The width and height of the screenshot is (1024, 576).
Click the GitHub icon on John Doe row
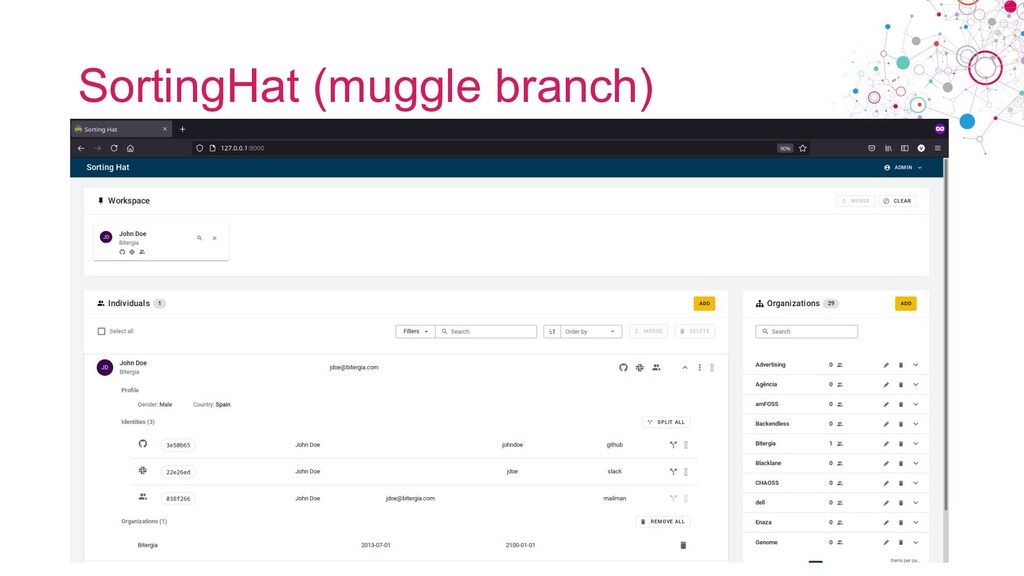point(623,367)
